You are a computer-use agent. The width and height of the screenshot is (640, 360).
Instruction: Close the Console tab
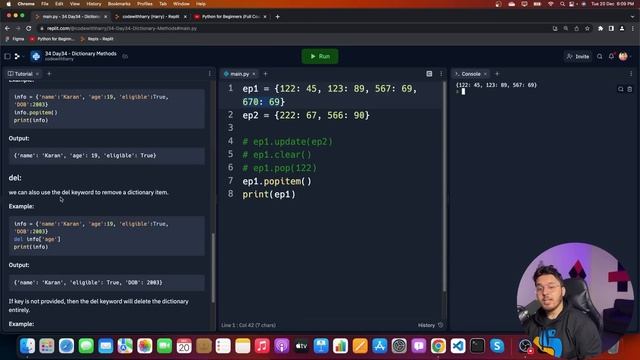click(x=485, y=74)
